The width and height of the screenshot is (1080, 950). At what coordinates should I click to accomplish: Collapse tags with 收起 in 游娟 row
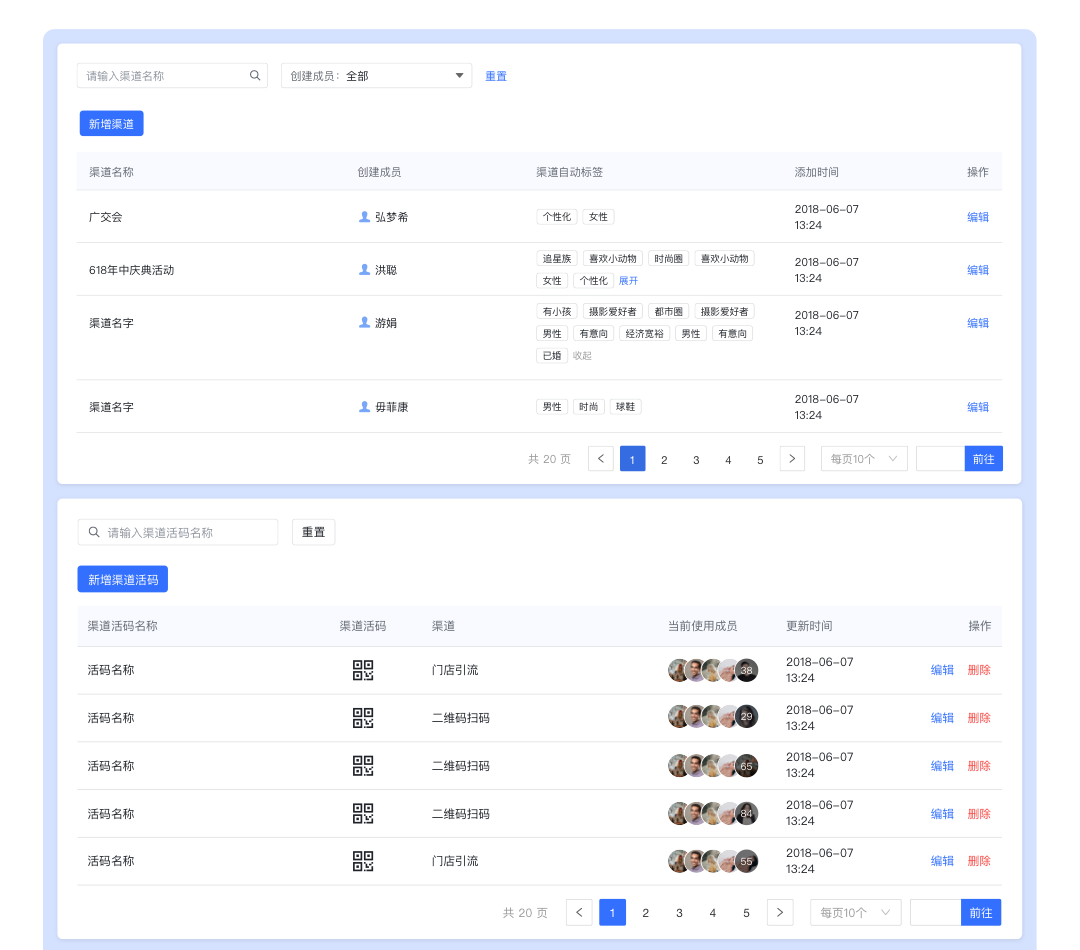tap(582, 355)
